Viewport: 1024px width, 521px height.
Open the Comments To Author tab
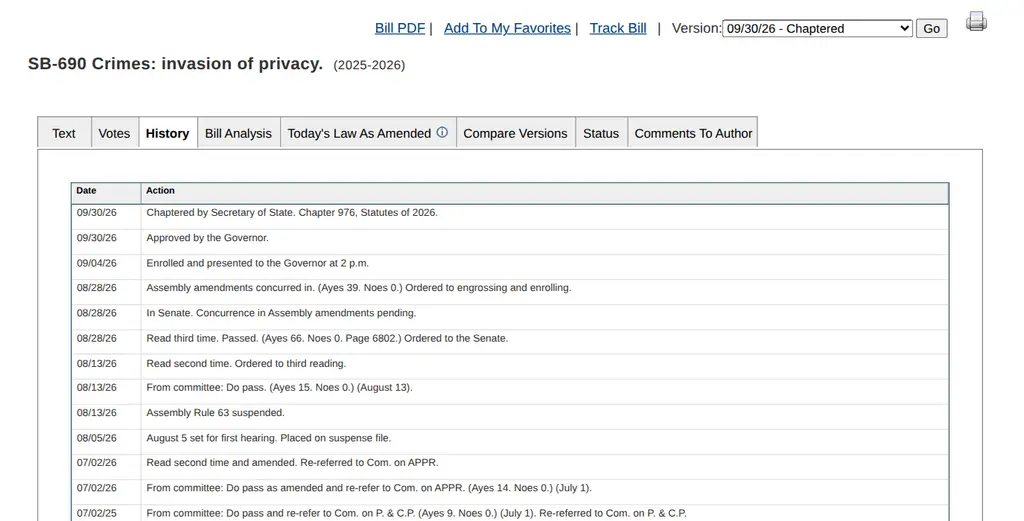pyautogui.click(x=694, y=133)
